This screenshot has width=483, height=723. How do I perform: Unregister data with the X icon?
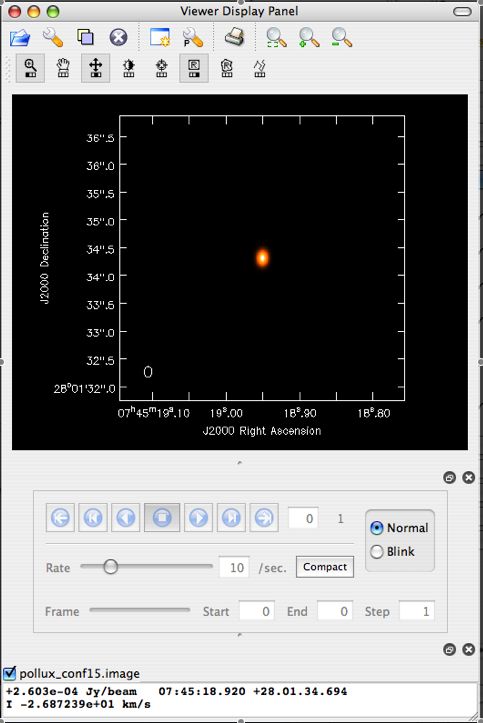click(118, 37)
